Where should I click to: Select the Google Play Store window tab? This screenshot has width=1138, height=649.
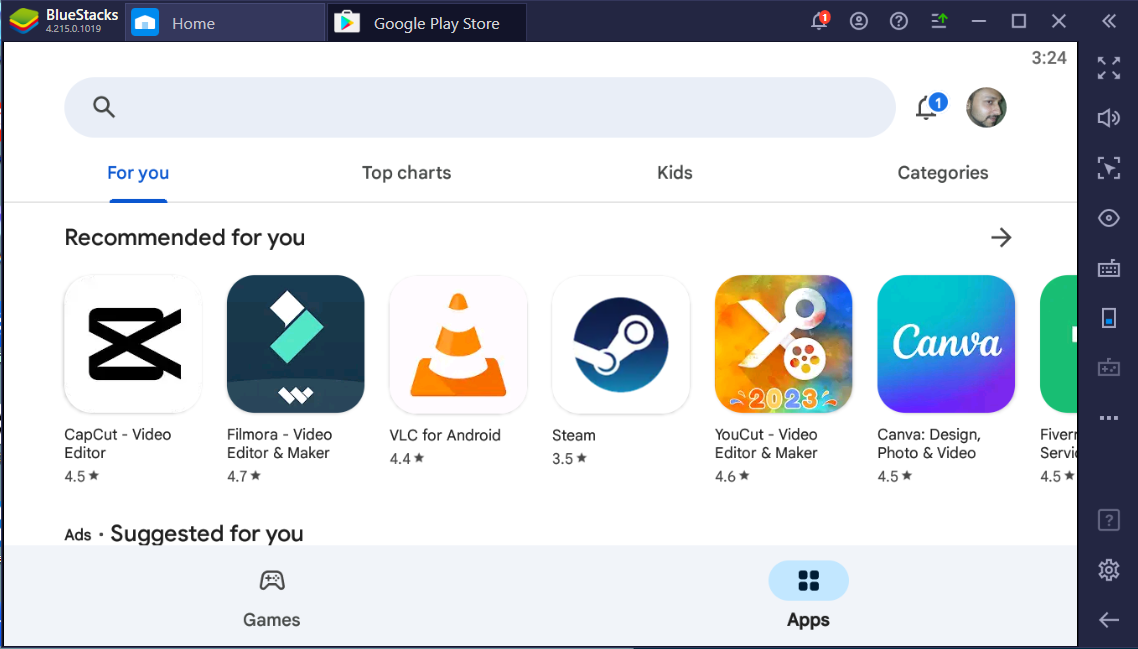[427, 23]
